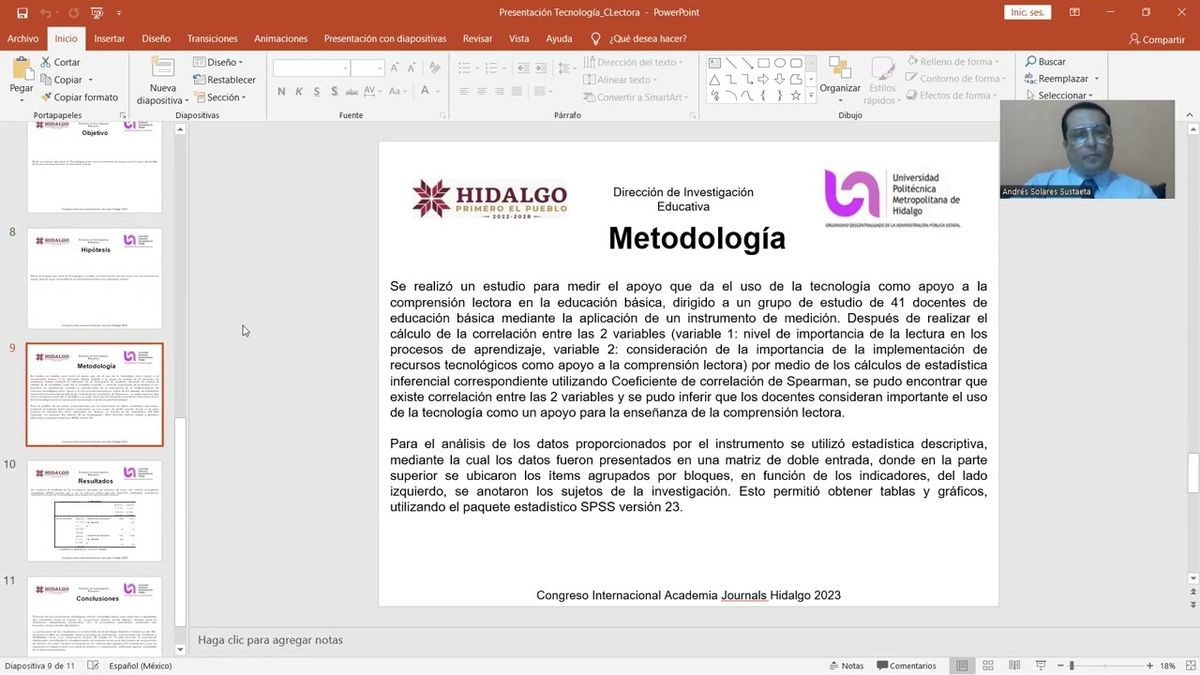Click Buscar magnifier command
Viewport: 1200px width, 675px height.
coord(1045,62)
